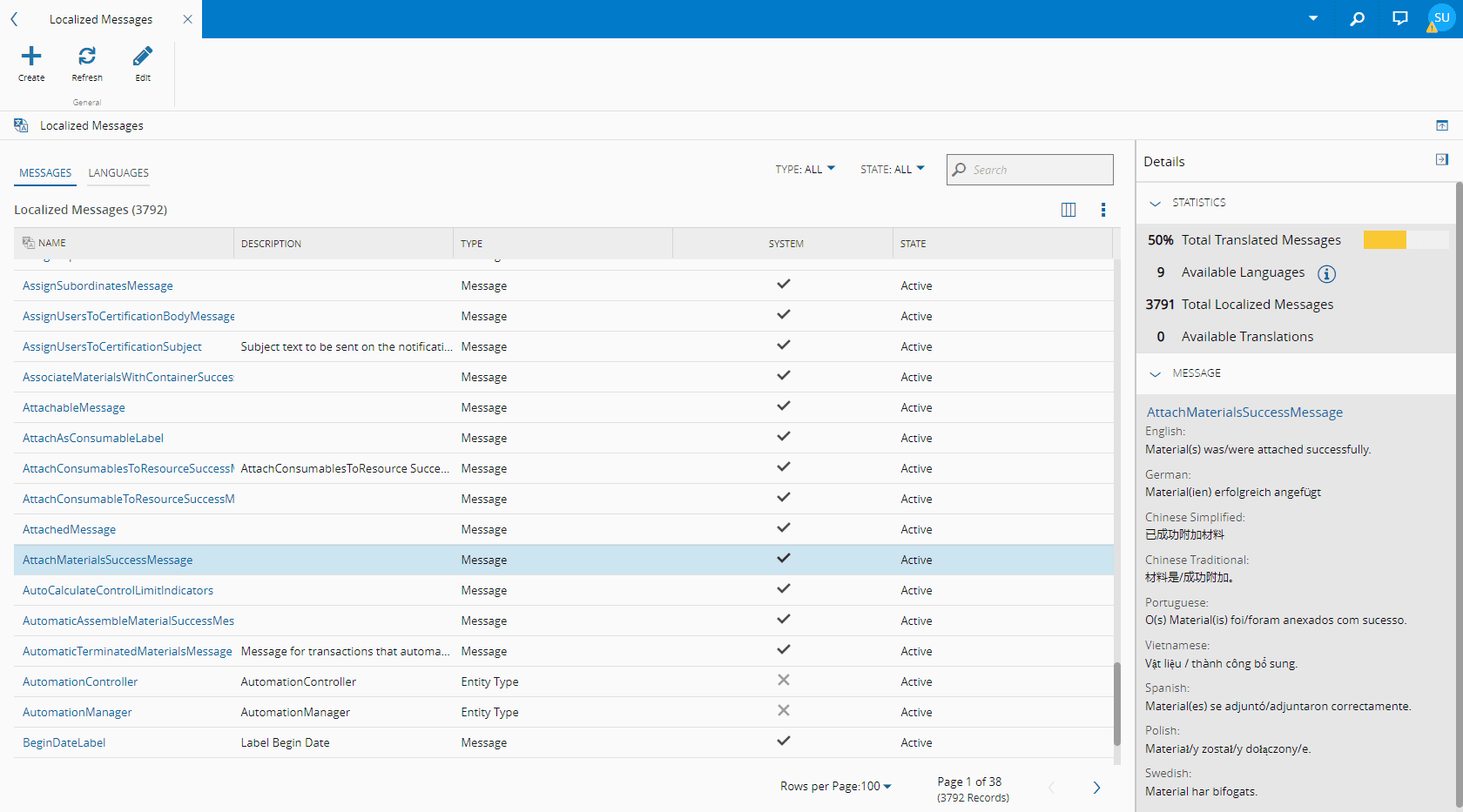This screenshot has width=1463, height=812.
Task: Open the TYPE: ALL filter dropdown
Action: [x=805, y=170]
